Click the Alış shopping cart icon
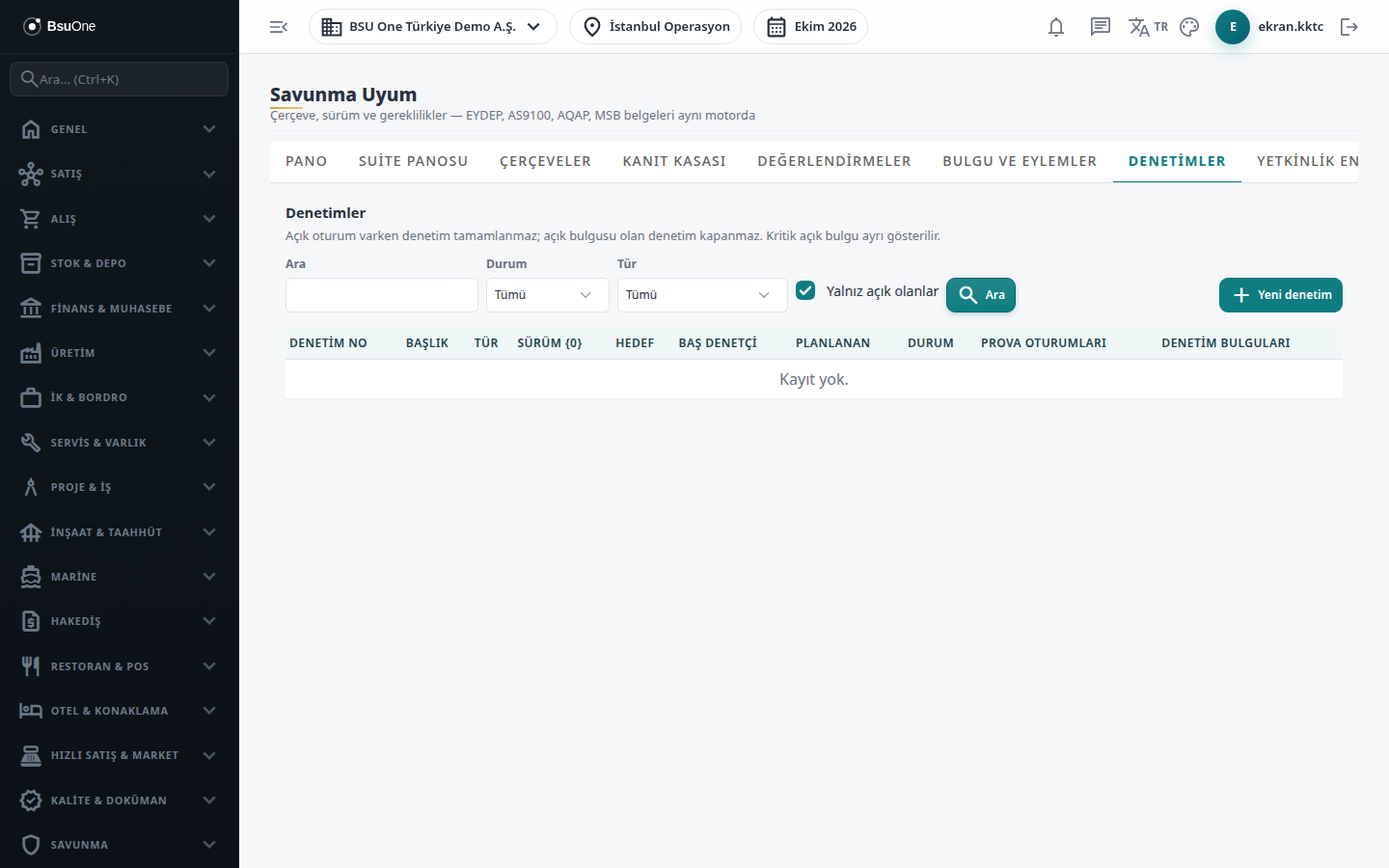Screen dimensions: 1389x868 tap(31, 219)
